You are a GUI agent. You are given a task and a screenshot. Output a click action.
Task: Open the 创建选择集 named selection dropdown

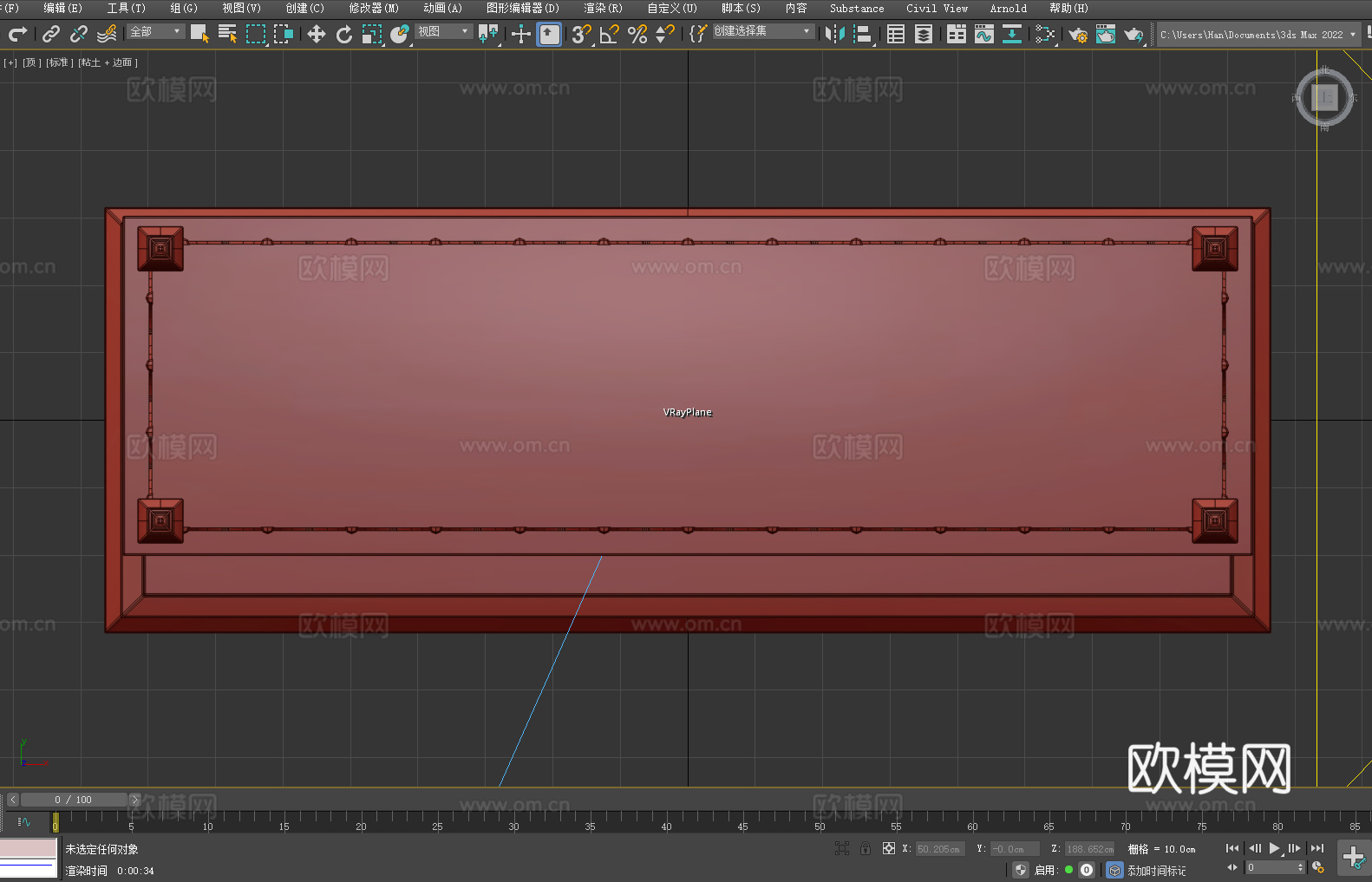763,31
